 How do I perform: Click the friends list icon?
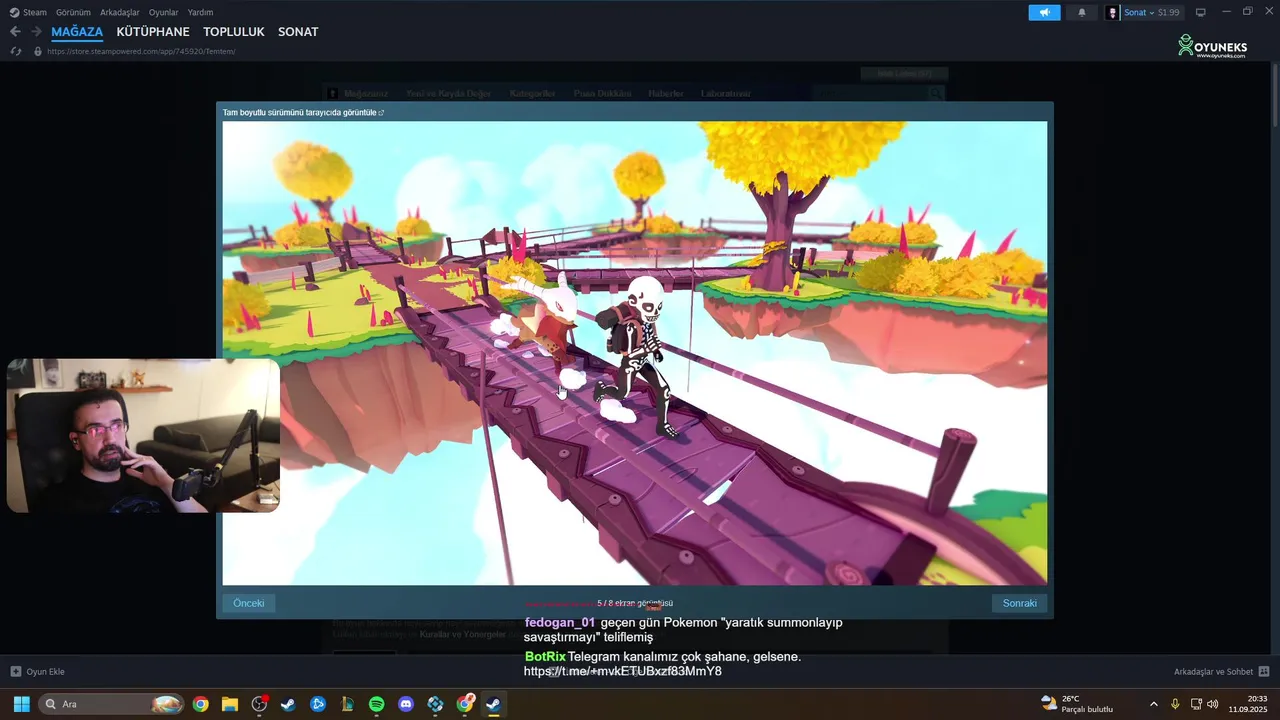coord(1264,672)
